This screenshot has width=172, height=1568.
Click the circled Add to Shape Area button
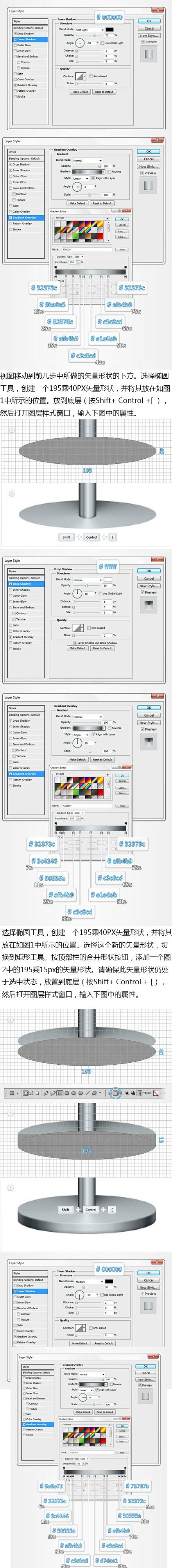[115, 1093]
